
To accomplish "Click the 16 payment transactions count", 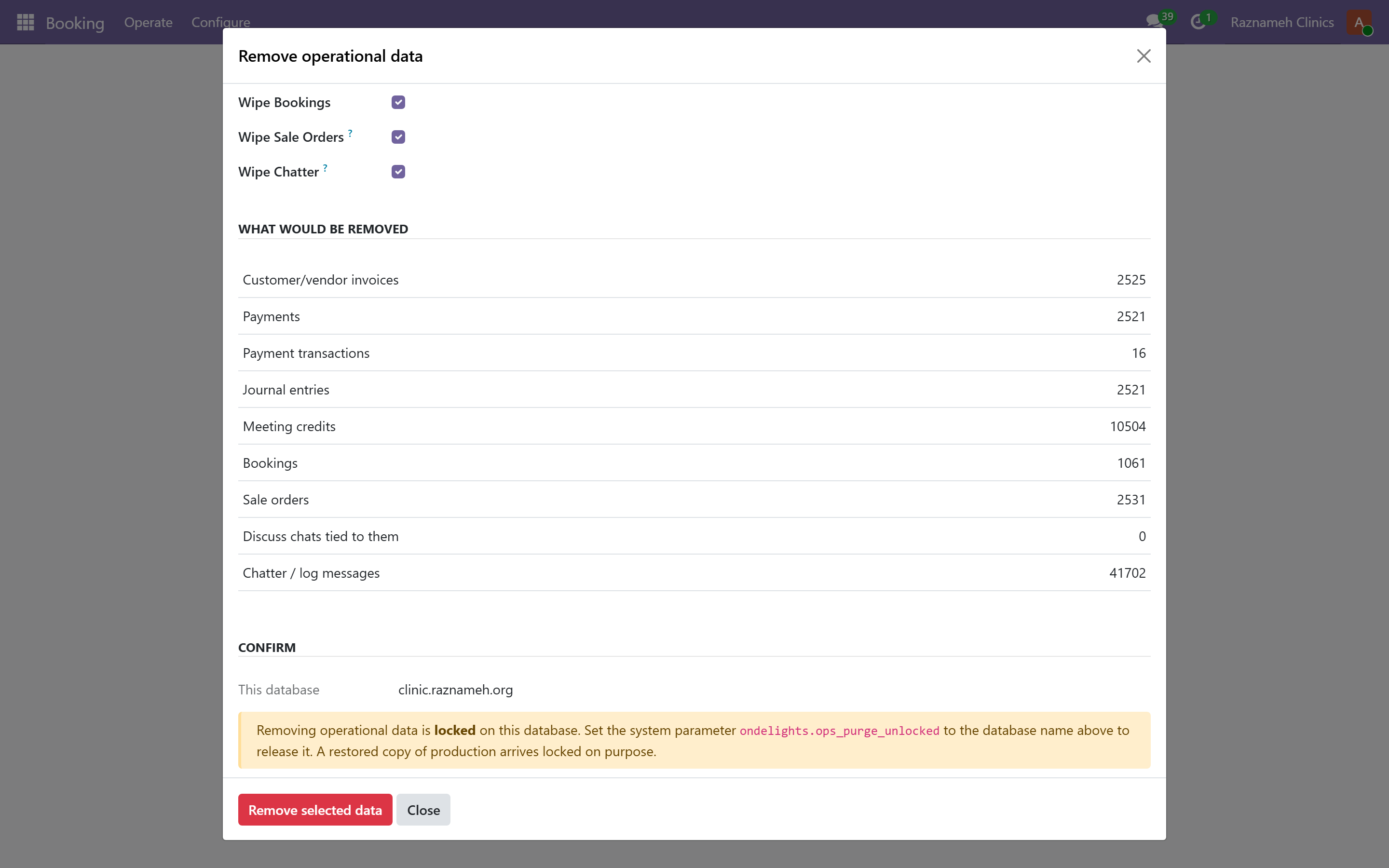I will click(x=1139, y=353).
